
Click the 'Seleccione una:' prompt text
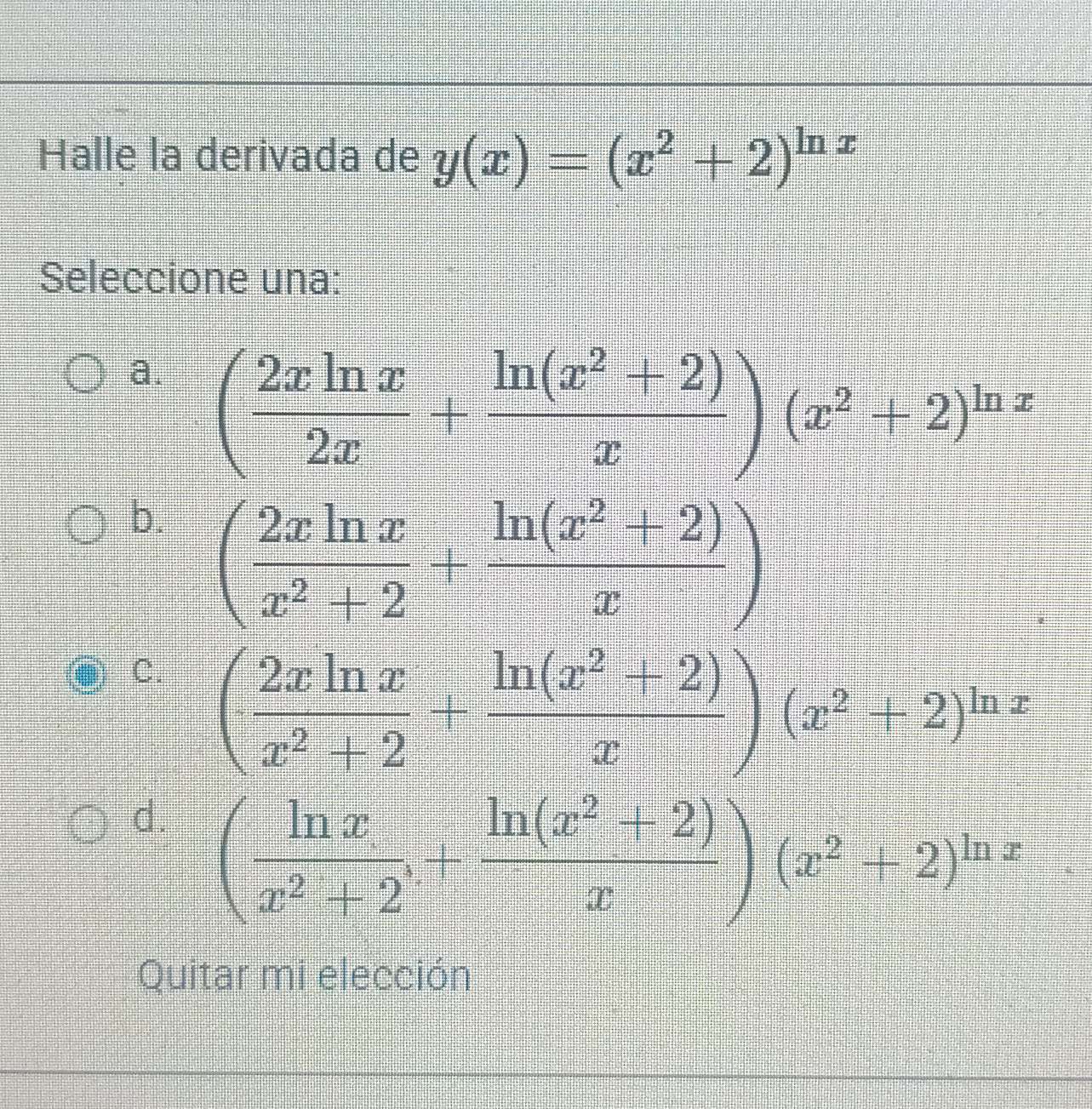tap(189, 278)
